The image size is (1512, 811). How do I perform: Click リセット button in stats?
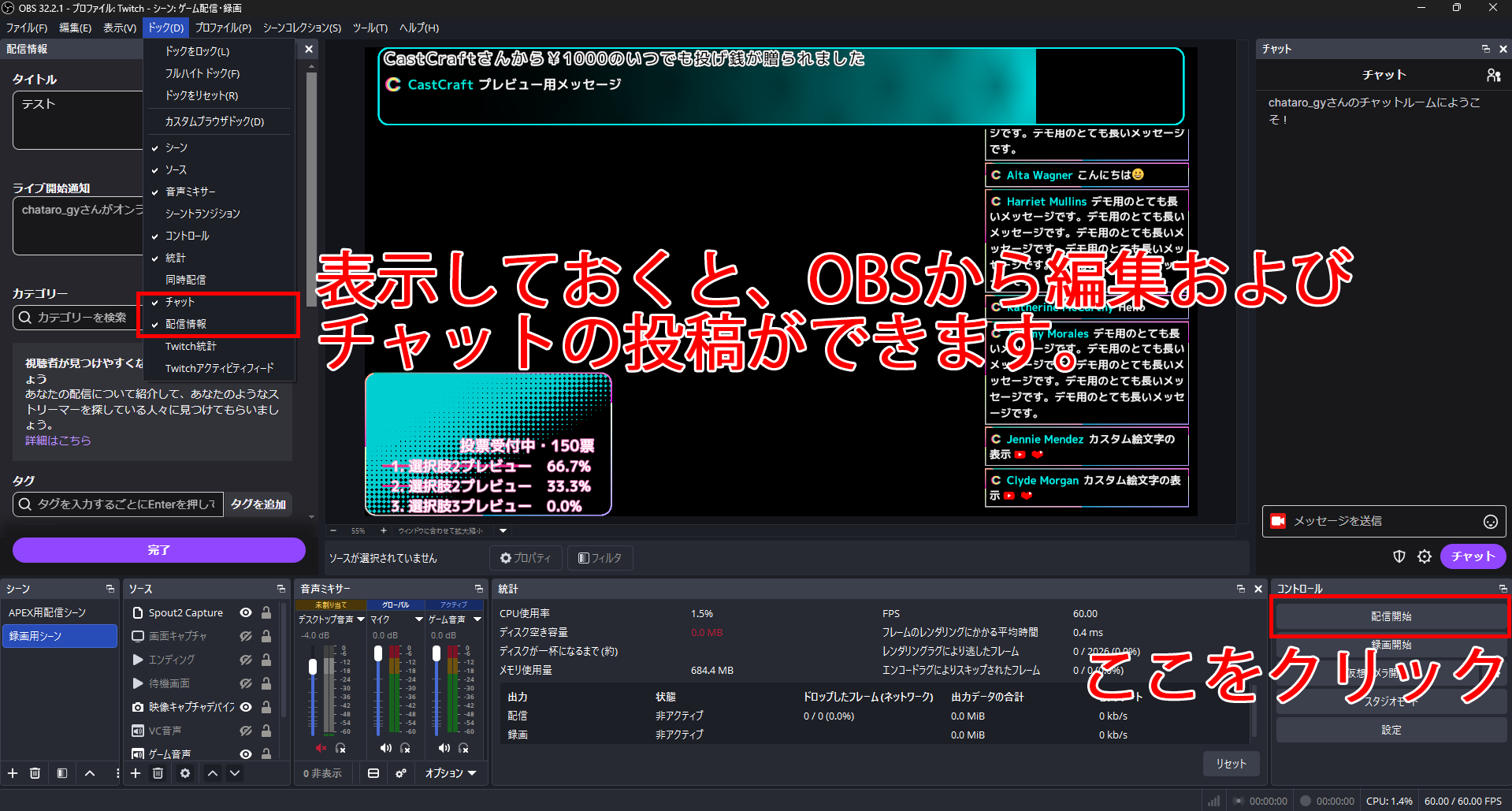pyautogui.click(x=1231, y=764)
